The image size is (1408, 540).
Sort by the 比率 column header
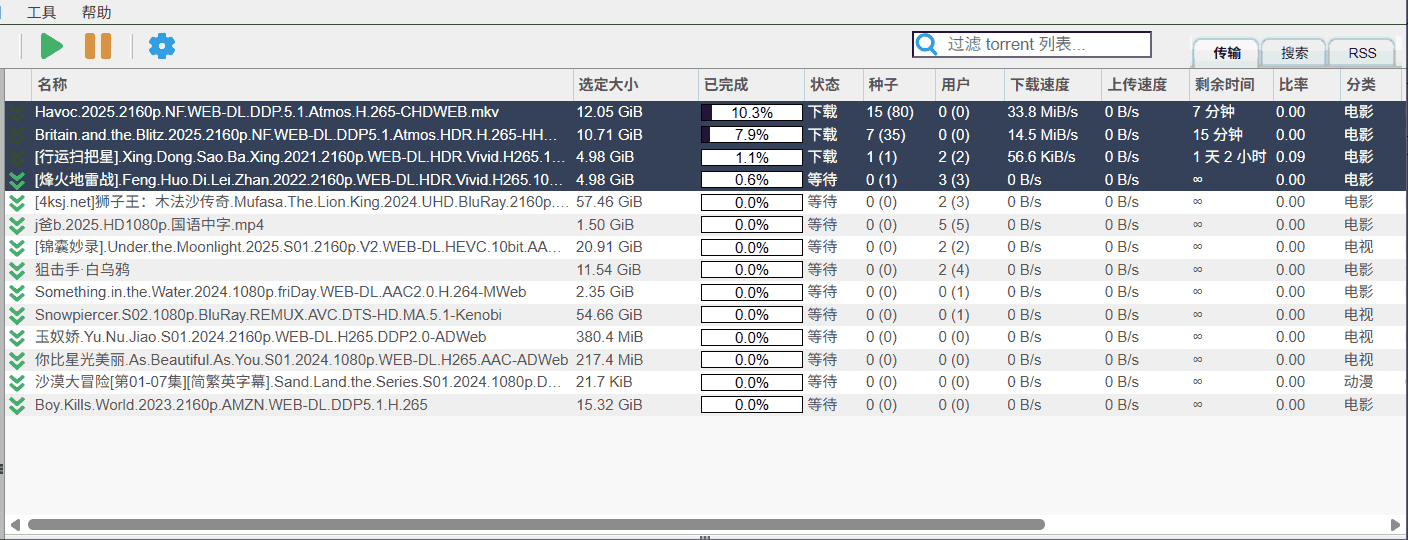(x=1307, y=85)
